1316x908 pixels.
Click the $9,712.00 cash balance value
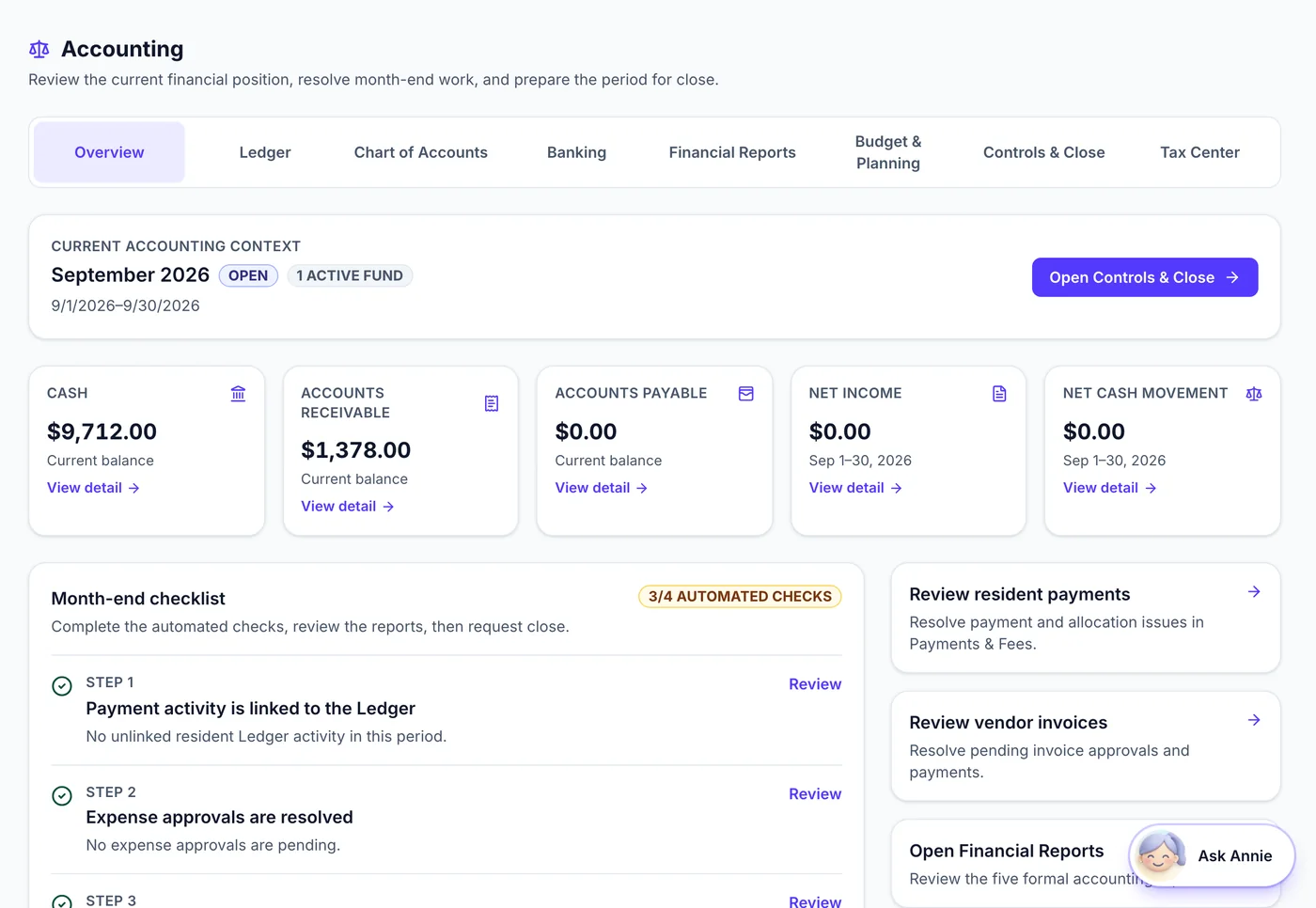[102, 431]
